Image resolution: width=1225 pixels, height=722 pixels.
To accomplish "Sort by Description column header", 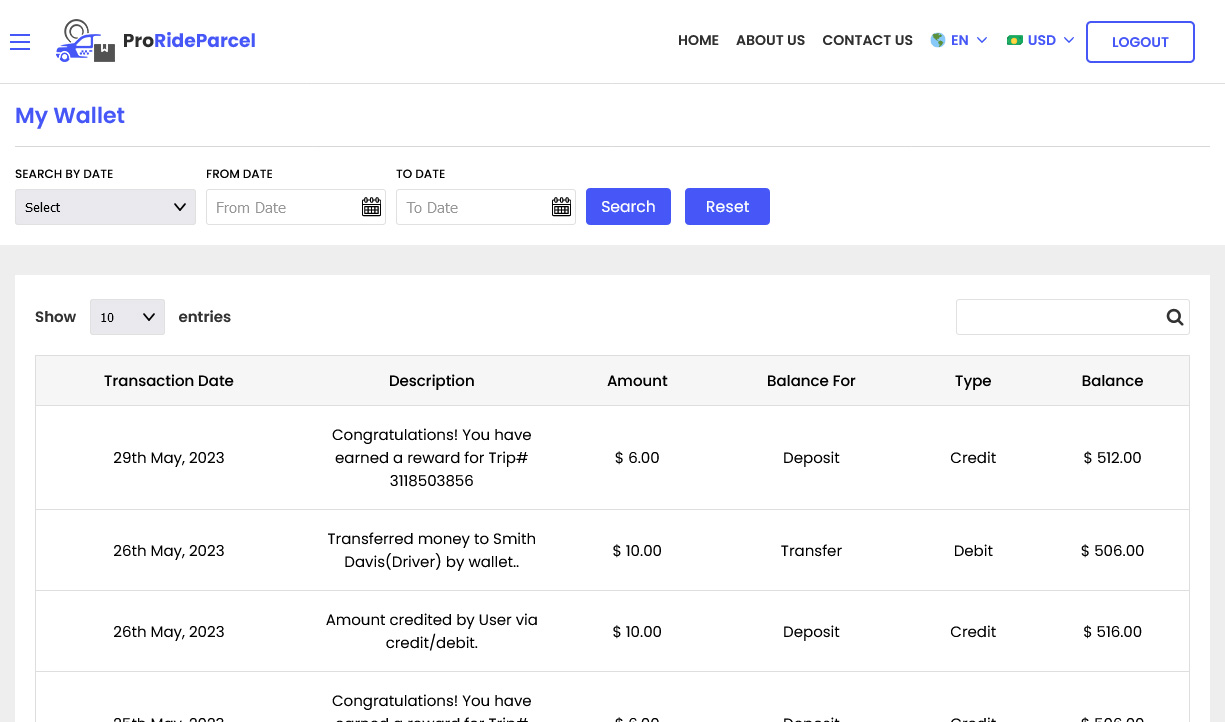I will click(432, 381).
